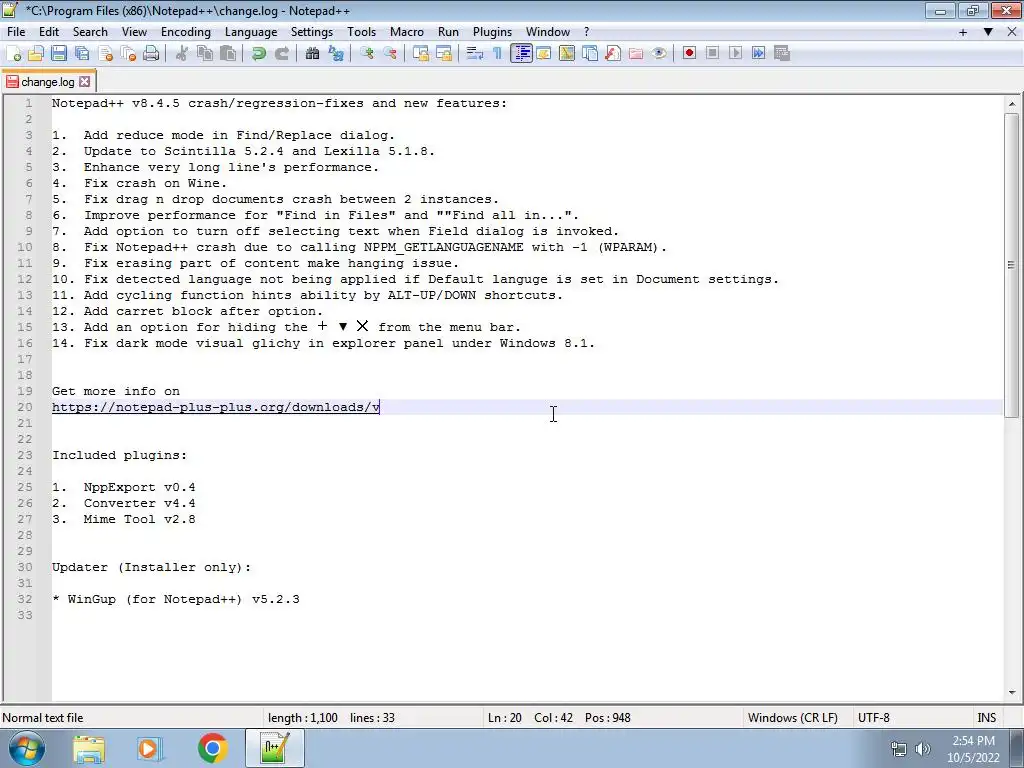Click the Save All toolbar icon

(x=82, y=54)
